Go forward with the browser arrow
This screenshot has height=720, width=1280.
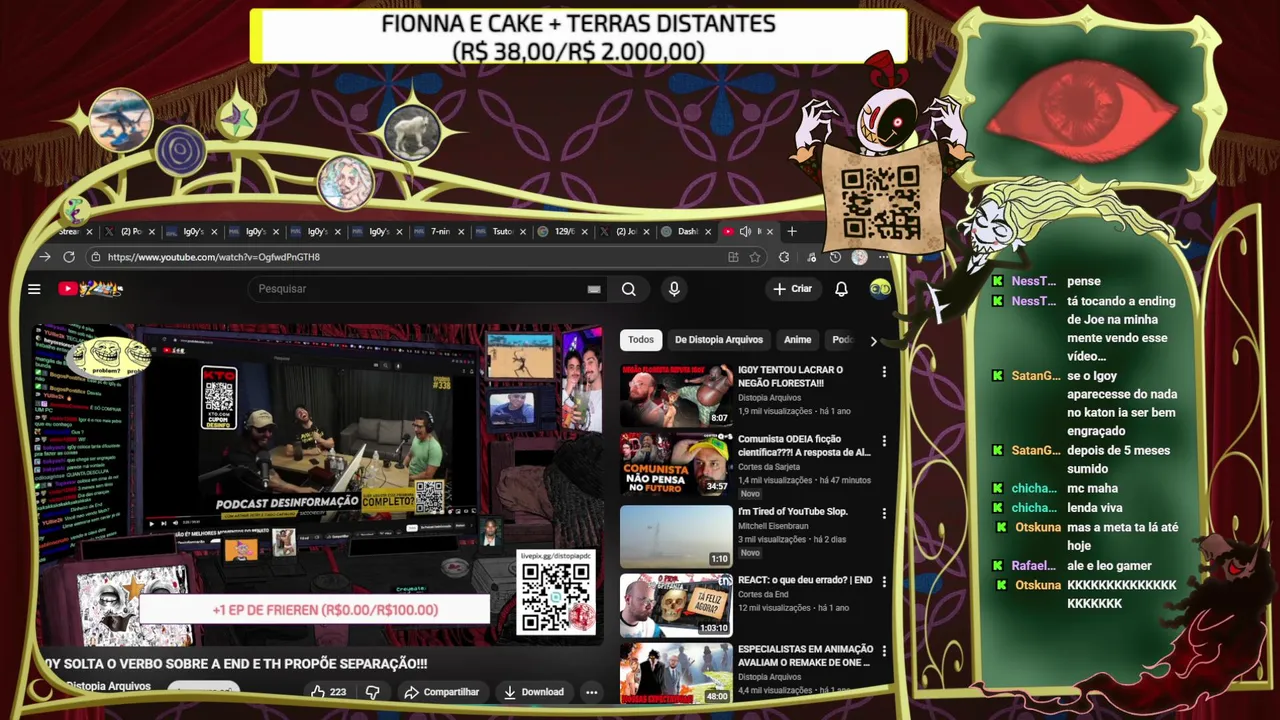(x=45, y=257)
